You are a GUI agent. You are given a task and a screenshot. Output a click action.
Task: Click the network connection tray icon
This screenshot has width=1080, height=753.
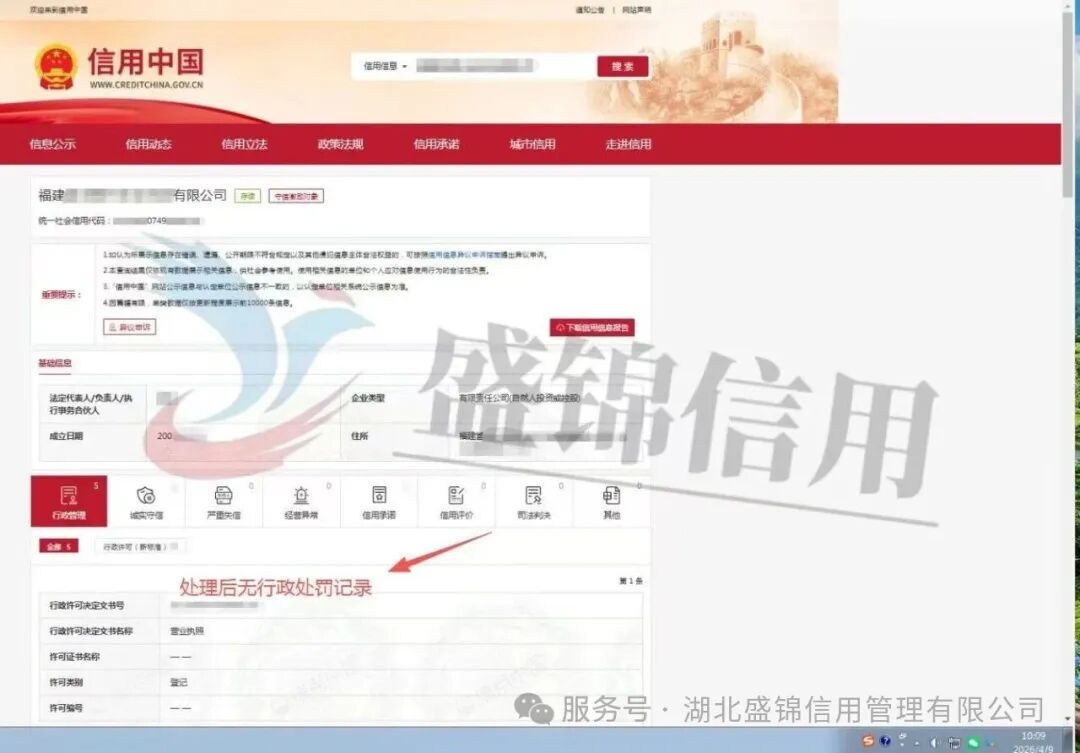[954, 743]
